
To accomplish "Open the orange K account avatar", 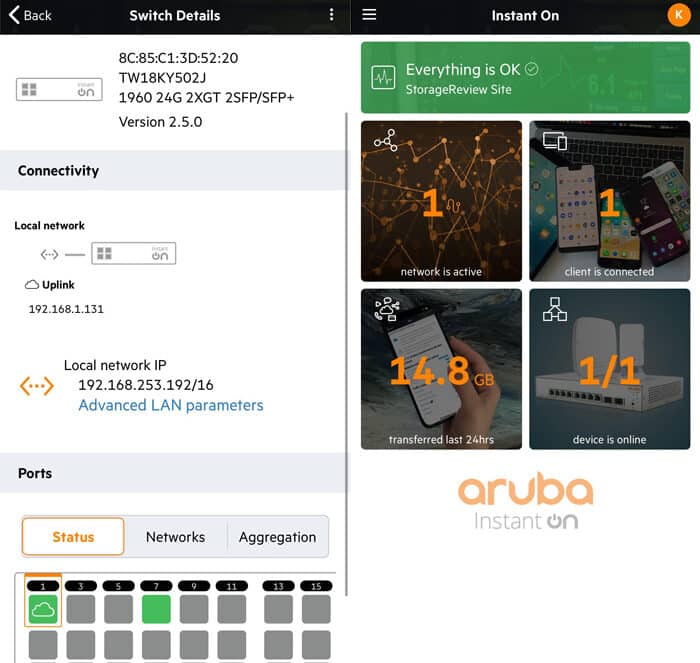I will 679,15.
